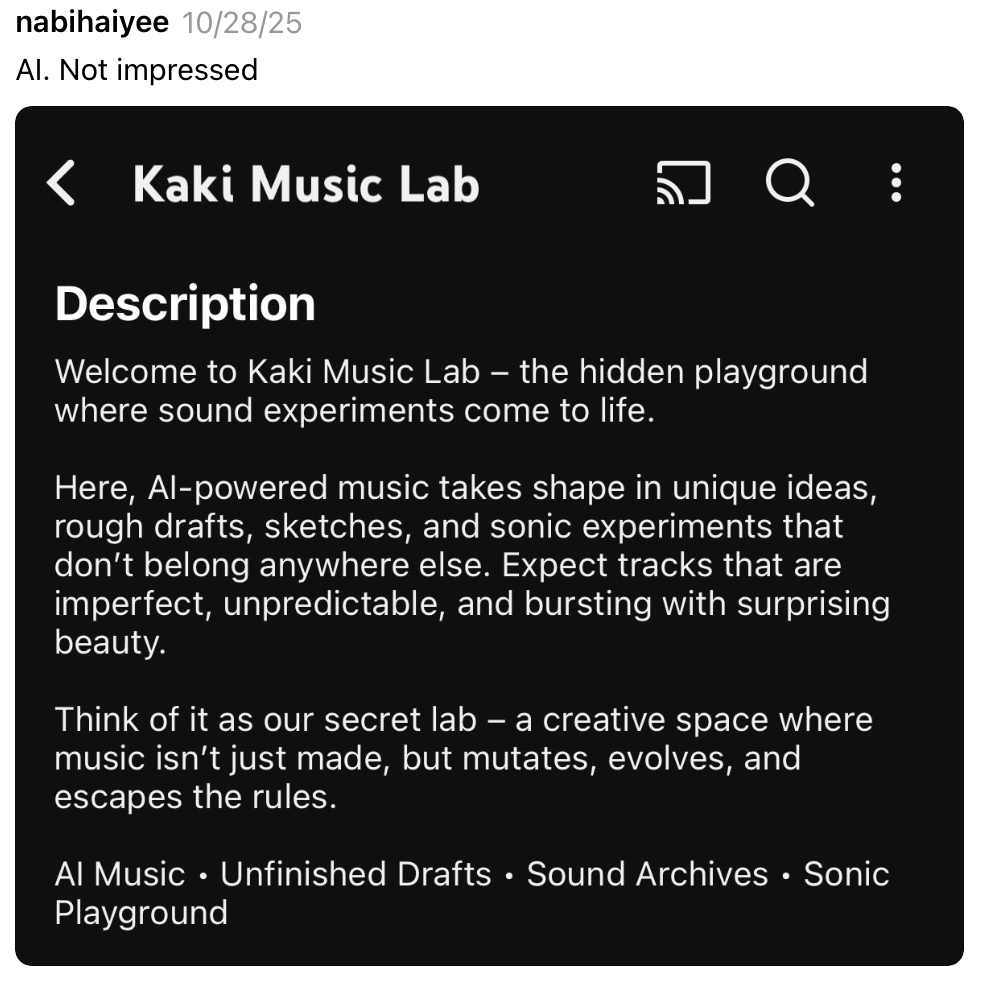Tap the back arrow beside Kaki Music Lab

pyautogui.click(x=62, y=184)
